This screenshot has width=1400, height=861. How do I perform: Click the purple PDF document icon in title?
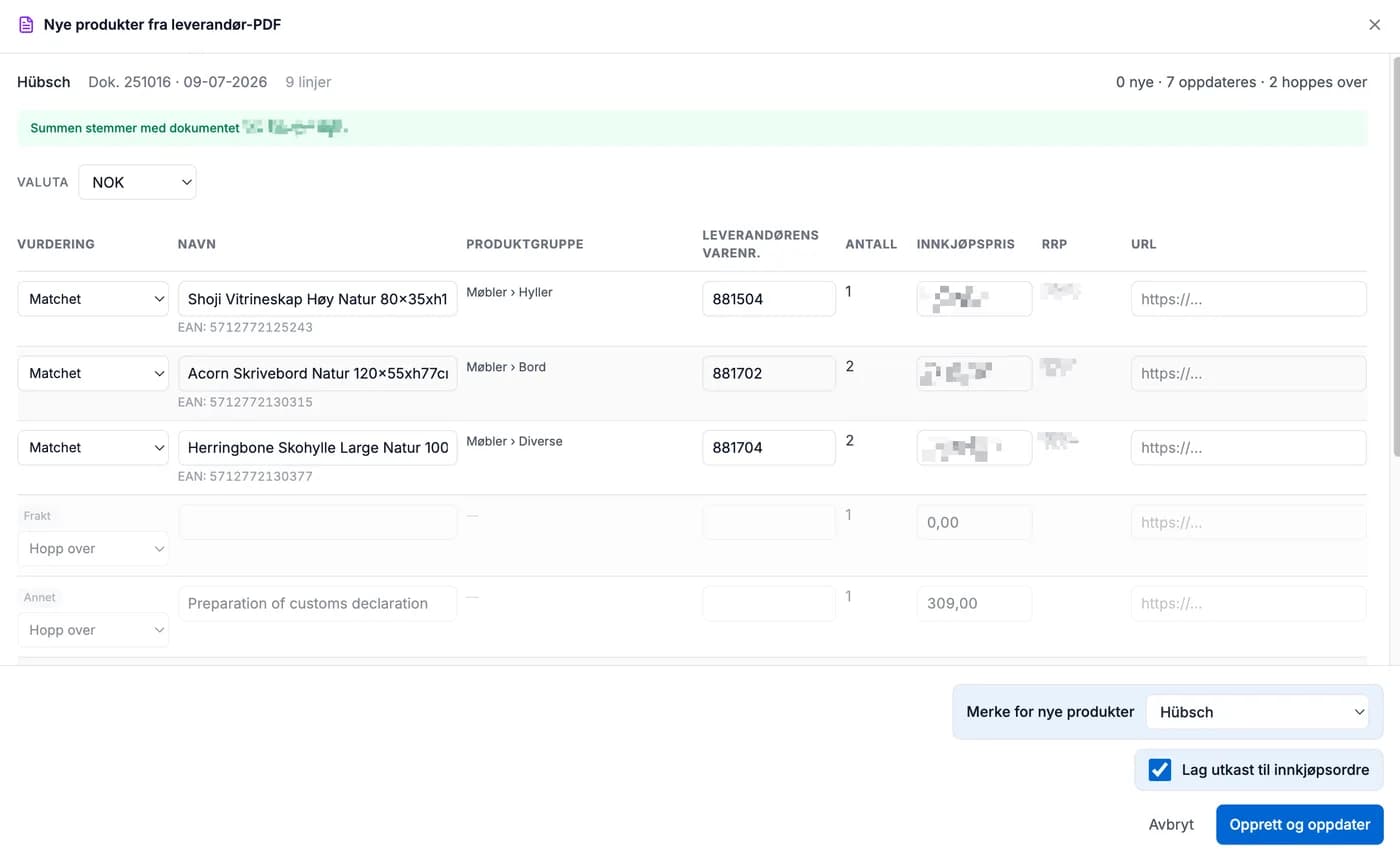(26, 24)
